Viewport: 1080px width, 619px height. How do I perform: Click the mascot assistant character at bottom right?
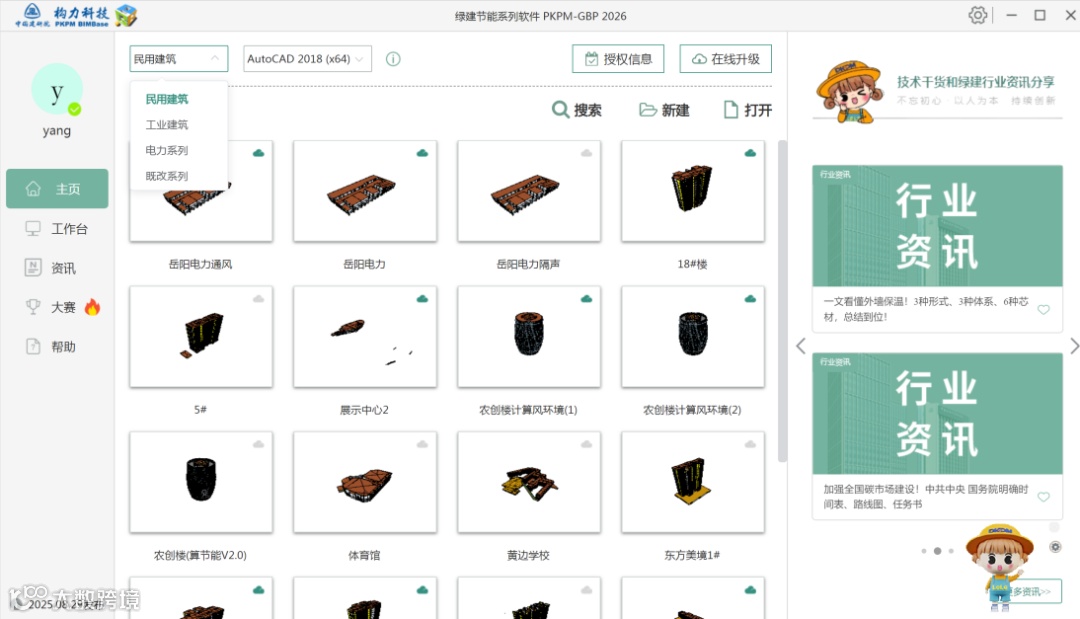point(999,567)
